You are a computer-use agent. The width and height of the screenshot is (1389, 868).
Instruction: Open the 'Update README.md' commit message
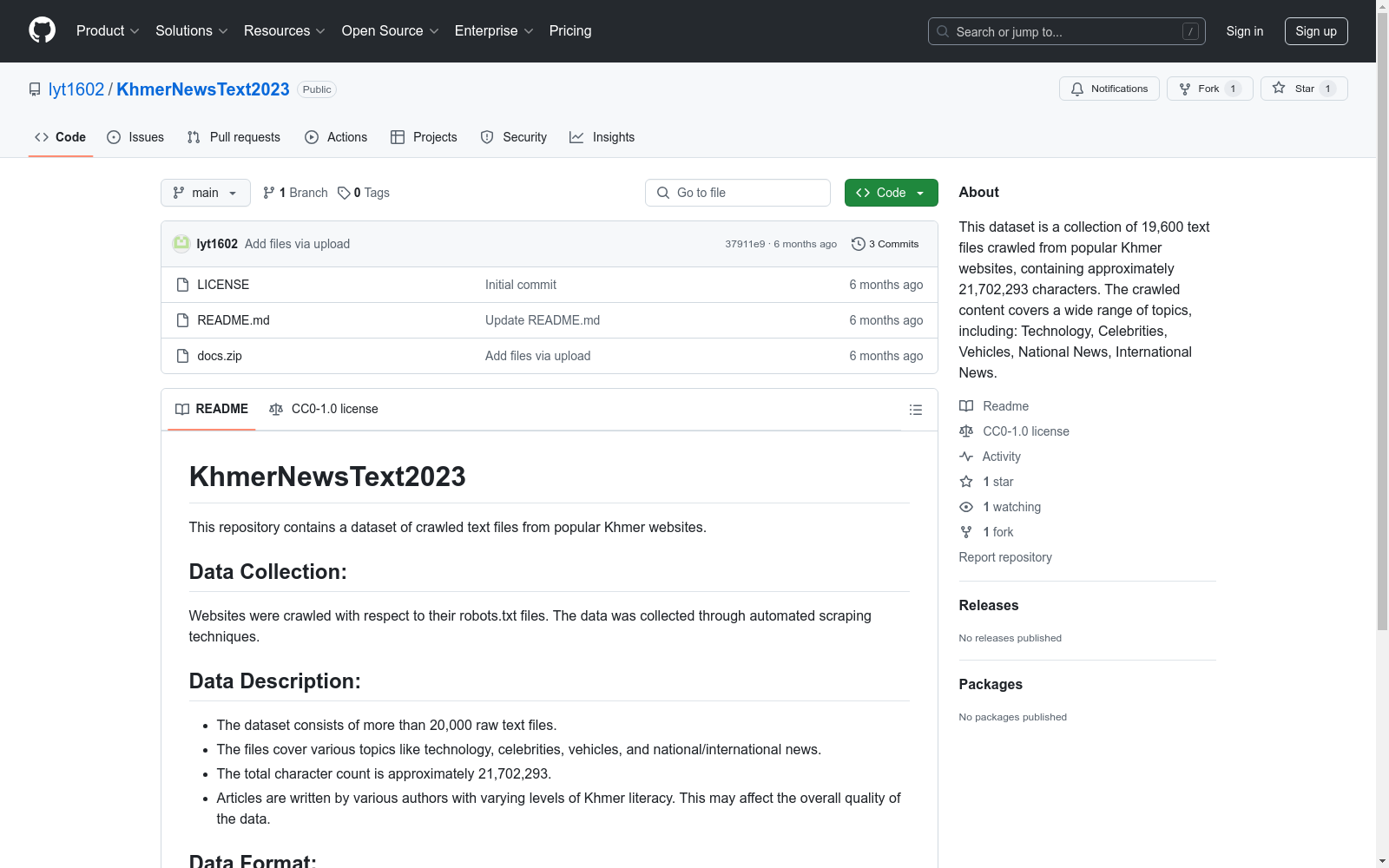click(x=543, y=320)
